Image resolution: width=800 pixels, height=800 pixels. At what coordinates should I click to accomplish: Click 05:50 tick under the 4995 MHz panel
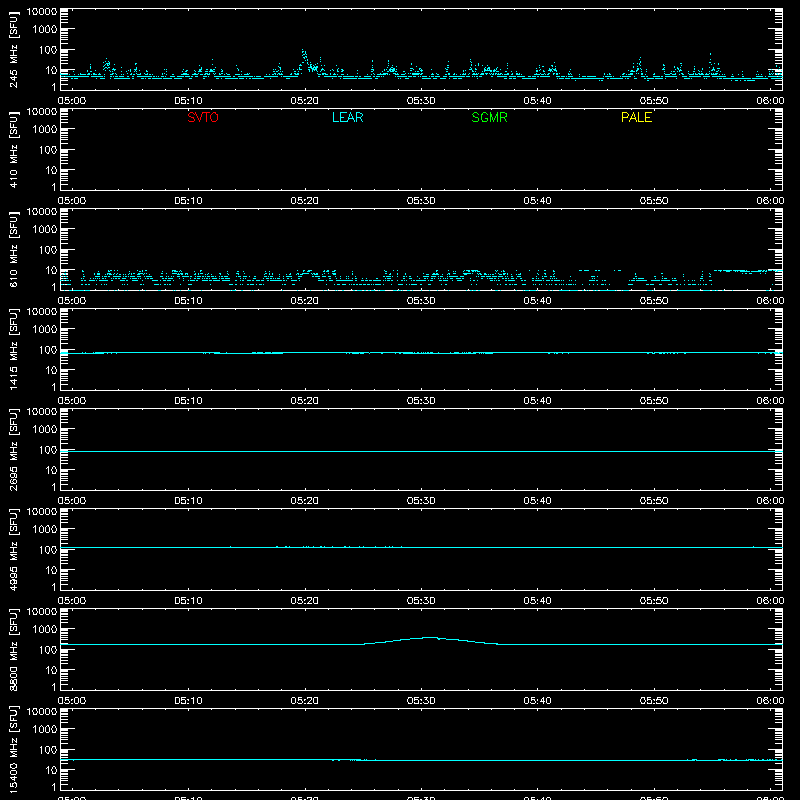(654, 601)
